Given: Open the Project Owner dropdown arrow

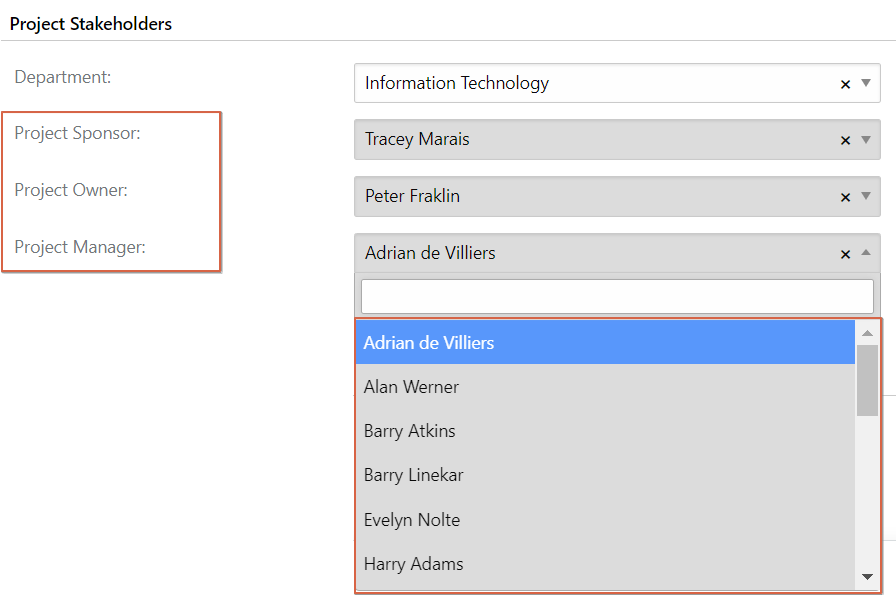Looking at the screenshot, I should click(x=866, y=196).
